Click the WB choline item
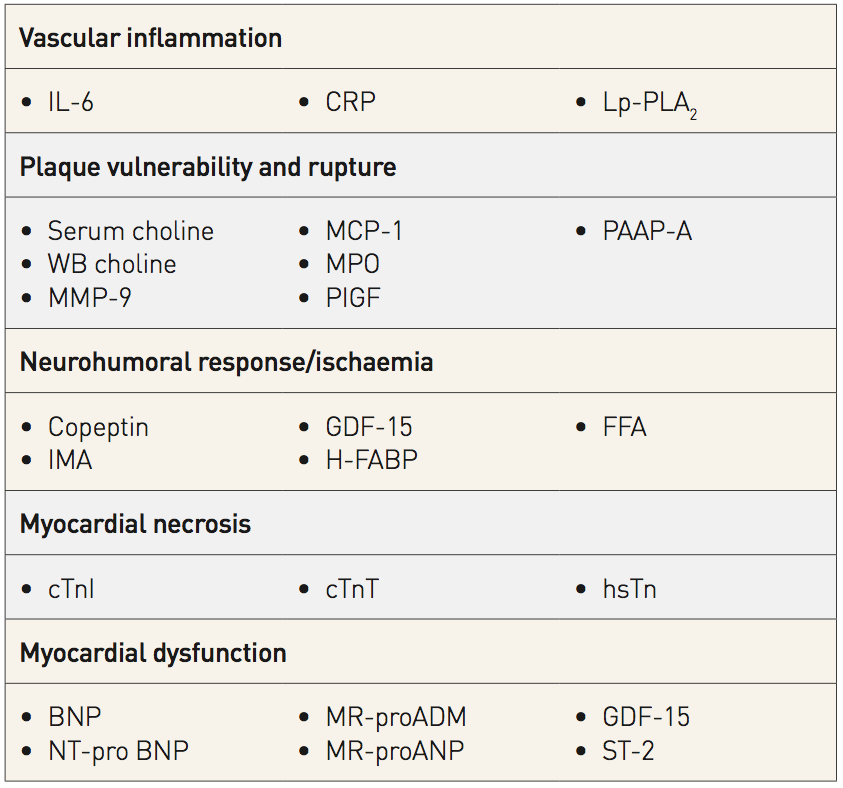 tap(112, 264)
